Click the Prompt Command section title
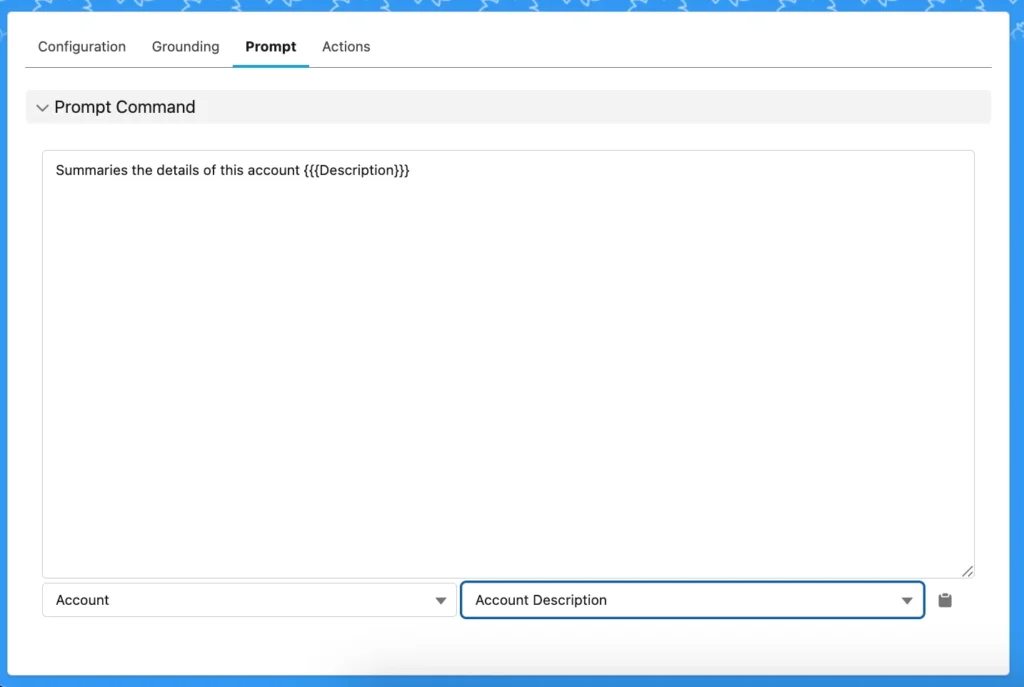This screenshot has width=1024, height=687. click(x=125, y=107)
